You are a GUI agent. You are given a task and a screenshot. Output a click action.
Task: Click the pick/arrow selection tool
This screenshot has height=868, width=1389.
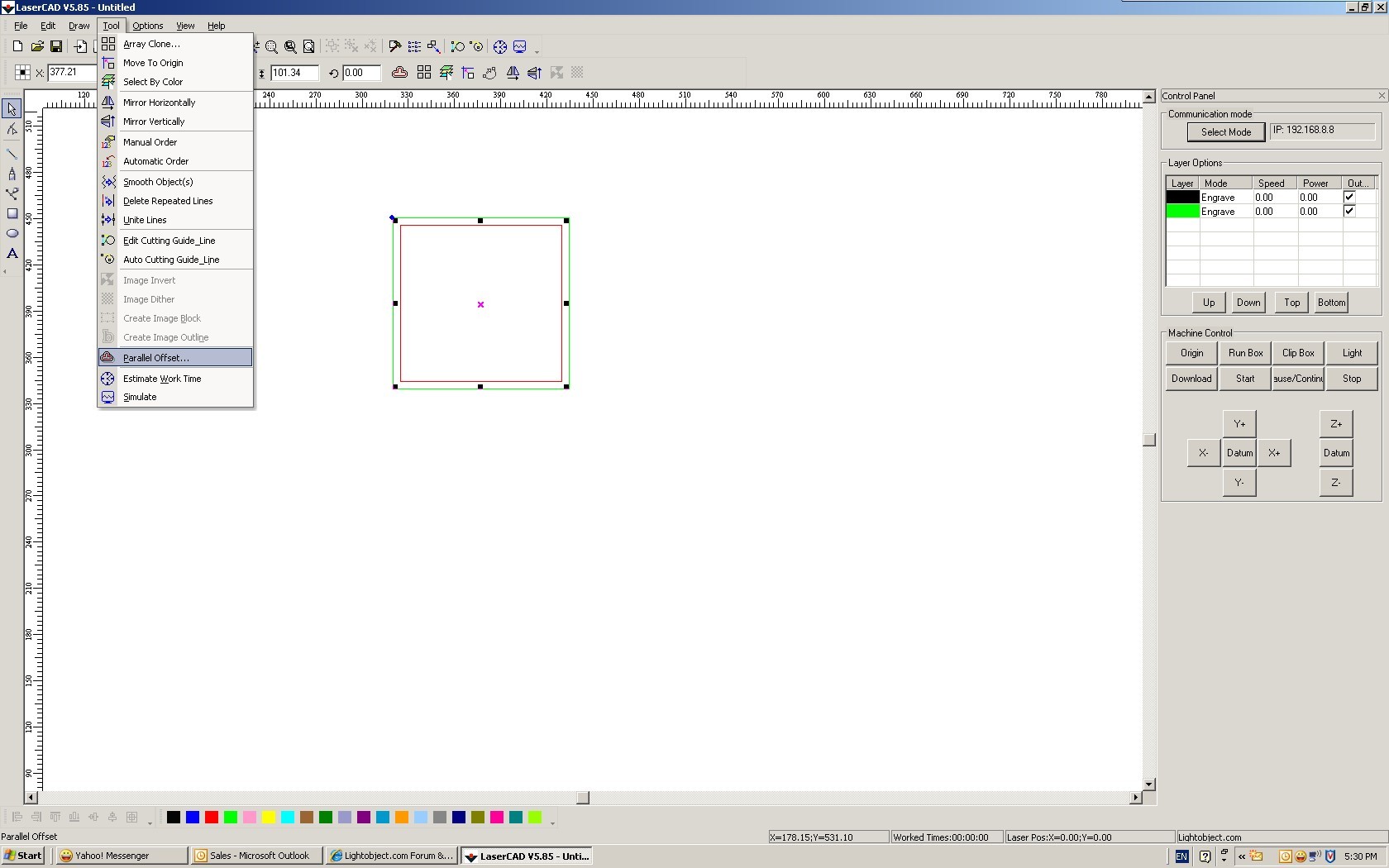click(x=12, y=109)
